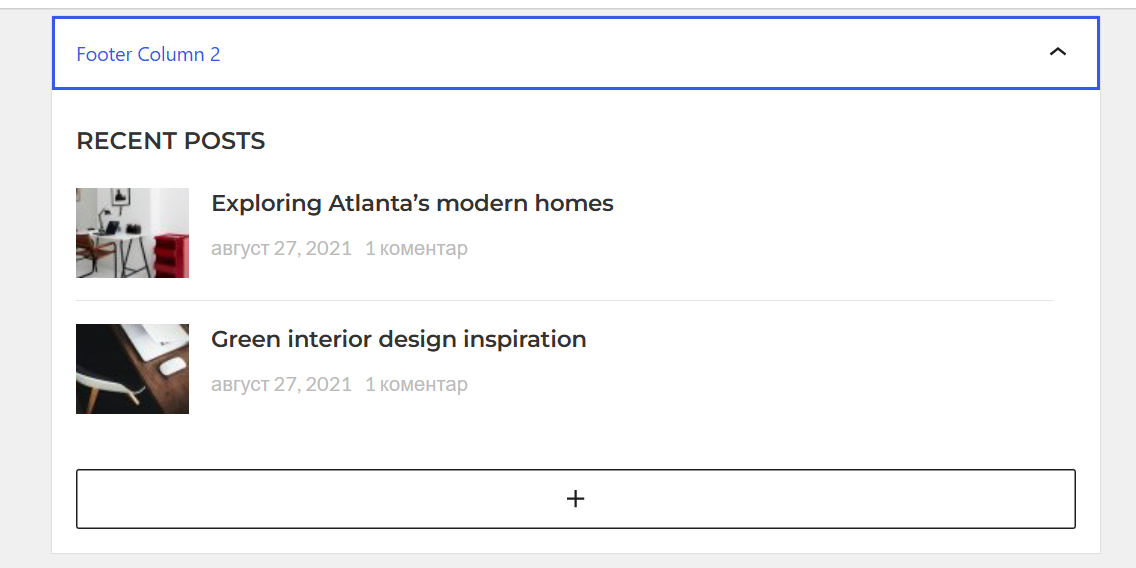Click the plus icon to add block
The image size is (1136, 568).
tap(575, 498)
